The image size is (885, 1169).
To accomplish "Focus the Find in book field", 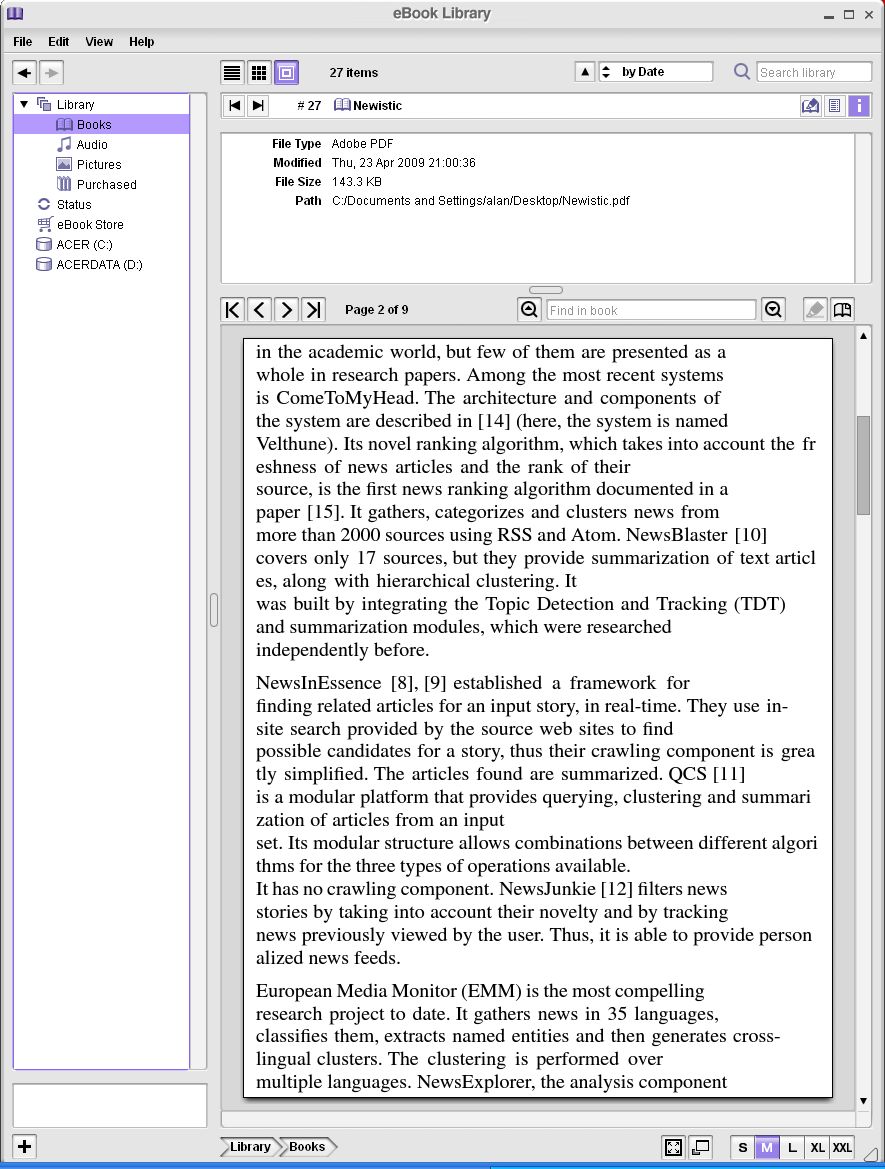I will pyautogui.click(x=651, y=310).
